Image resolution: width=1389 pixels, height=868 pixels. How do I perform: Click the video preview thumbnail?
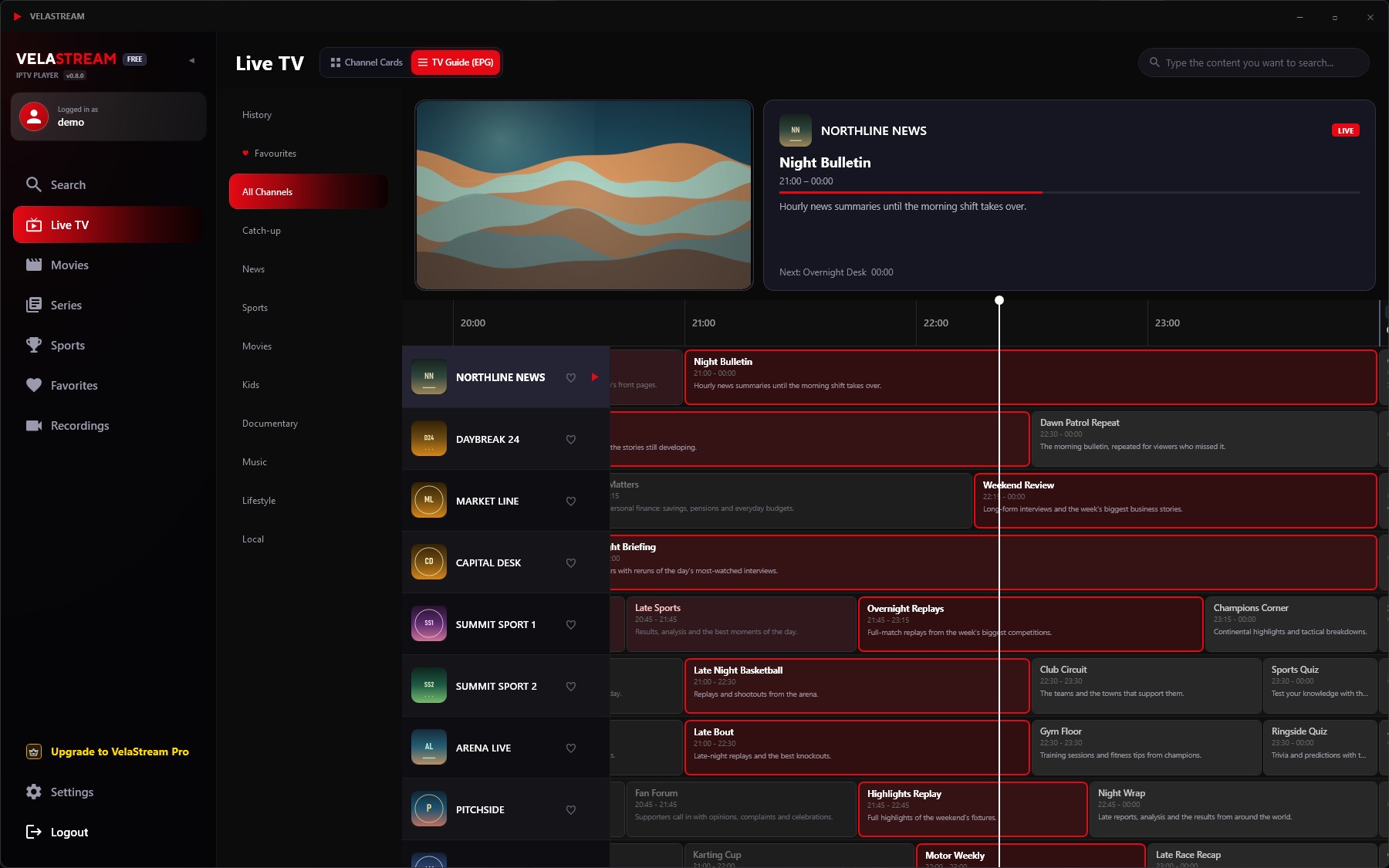(x=584, y=195)
